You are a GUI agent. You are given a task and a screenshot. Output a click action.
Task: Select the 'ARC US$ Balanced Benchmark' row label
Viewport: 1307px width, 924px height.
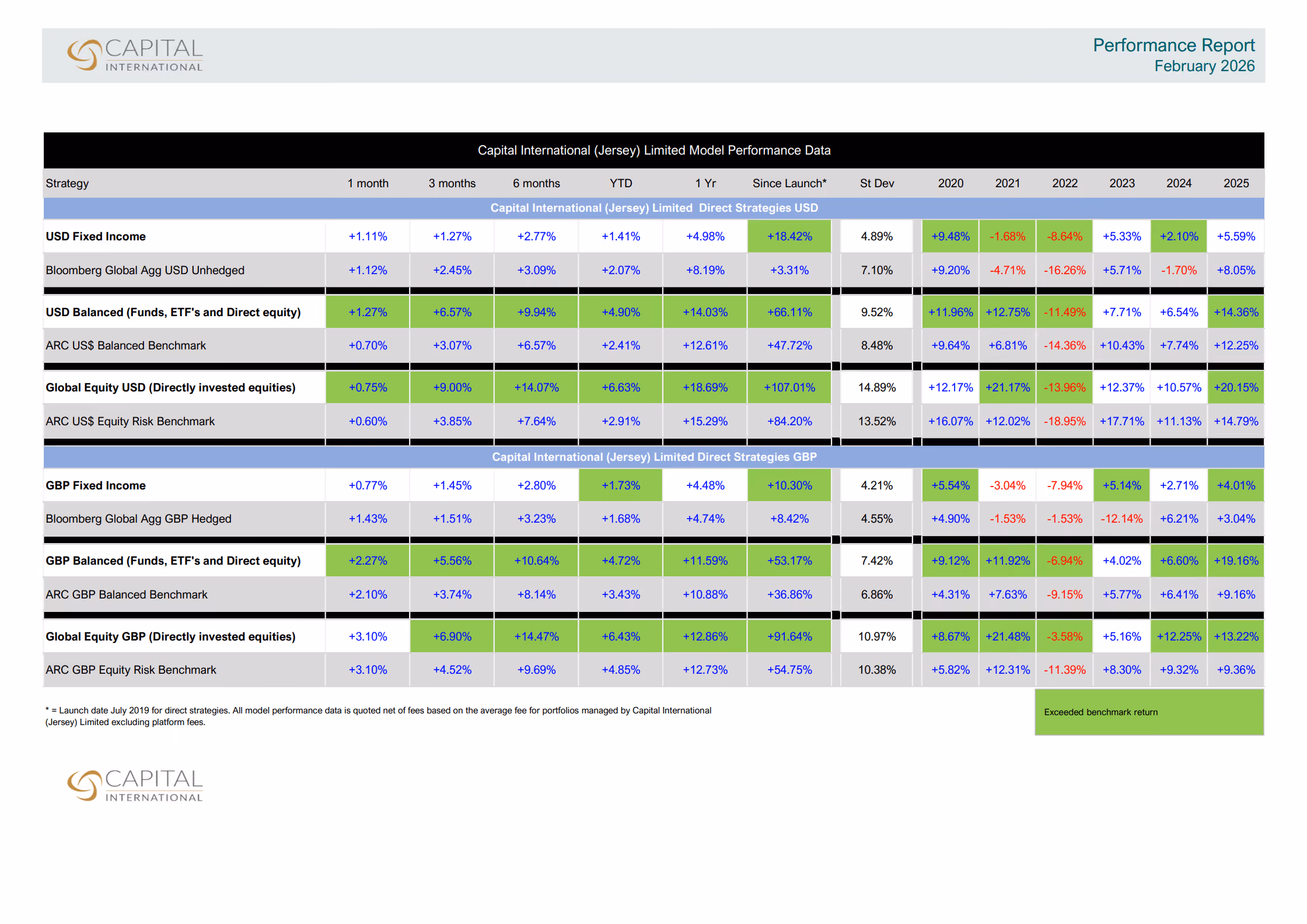point(125,345)
